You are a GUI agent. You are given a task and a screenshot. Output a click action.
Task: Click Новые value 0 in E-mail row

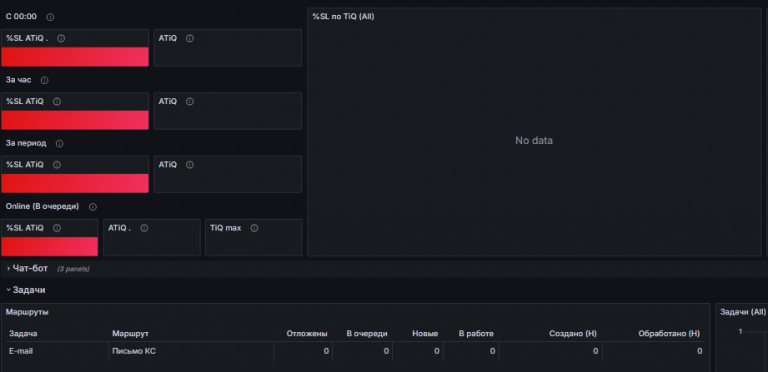pos(436,351)
